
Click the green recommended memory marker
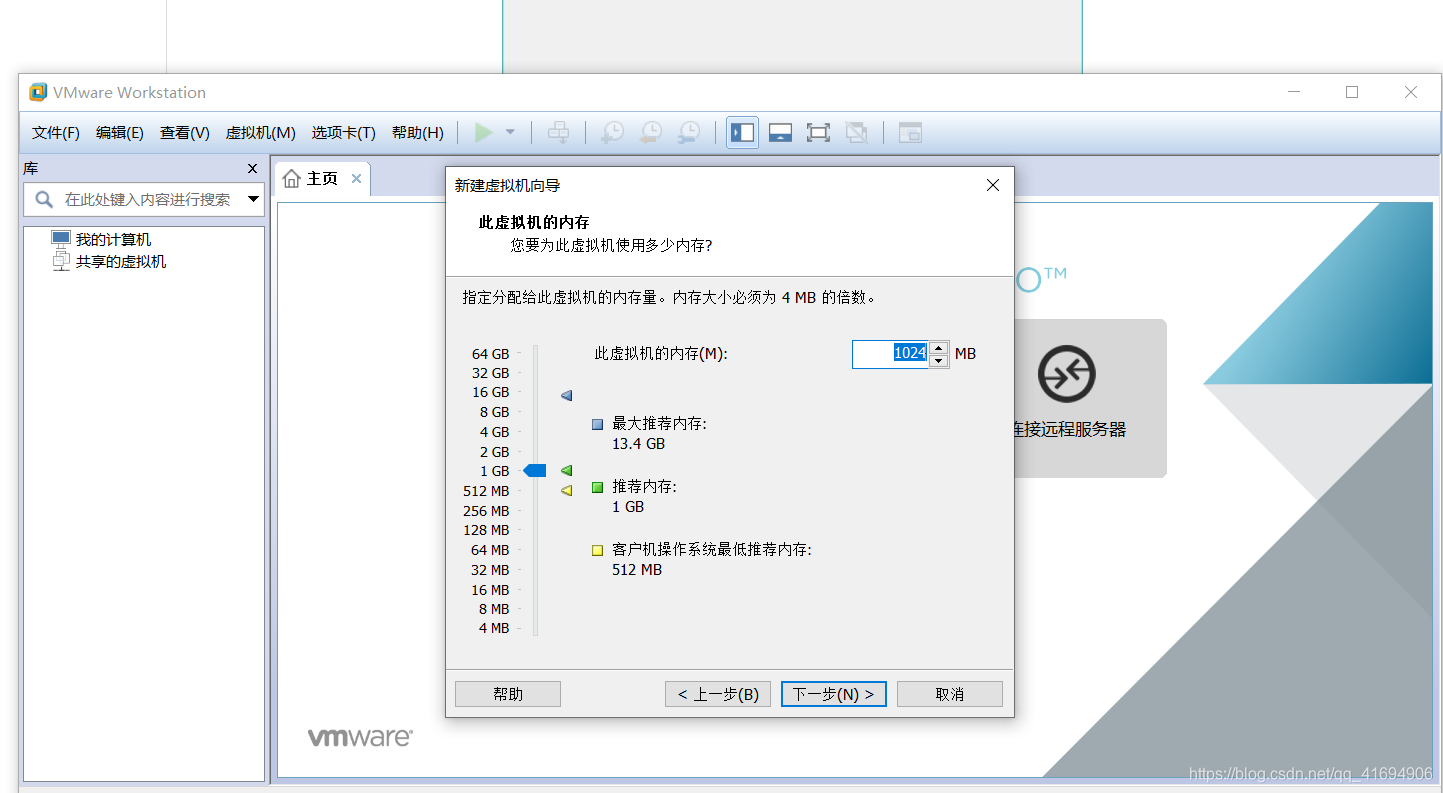coord(567,470)
